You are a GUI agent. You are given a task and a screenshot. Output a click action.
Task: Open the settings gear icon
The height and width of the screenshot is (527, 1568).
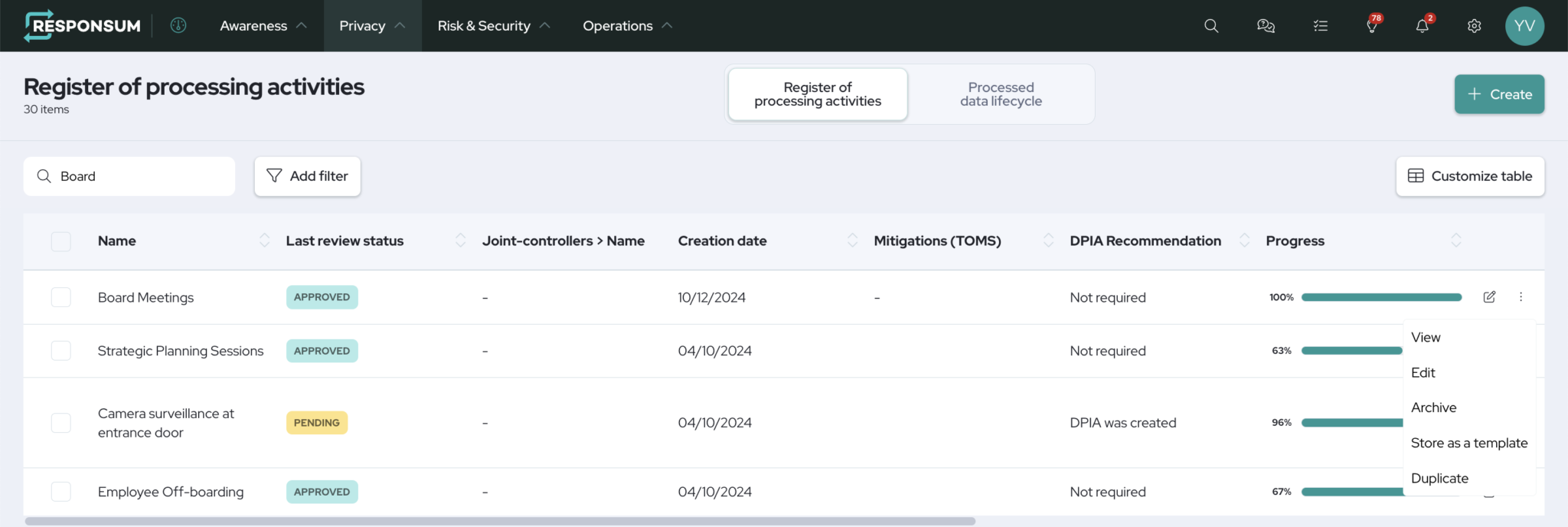[1474, 26]
